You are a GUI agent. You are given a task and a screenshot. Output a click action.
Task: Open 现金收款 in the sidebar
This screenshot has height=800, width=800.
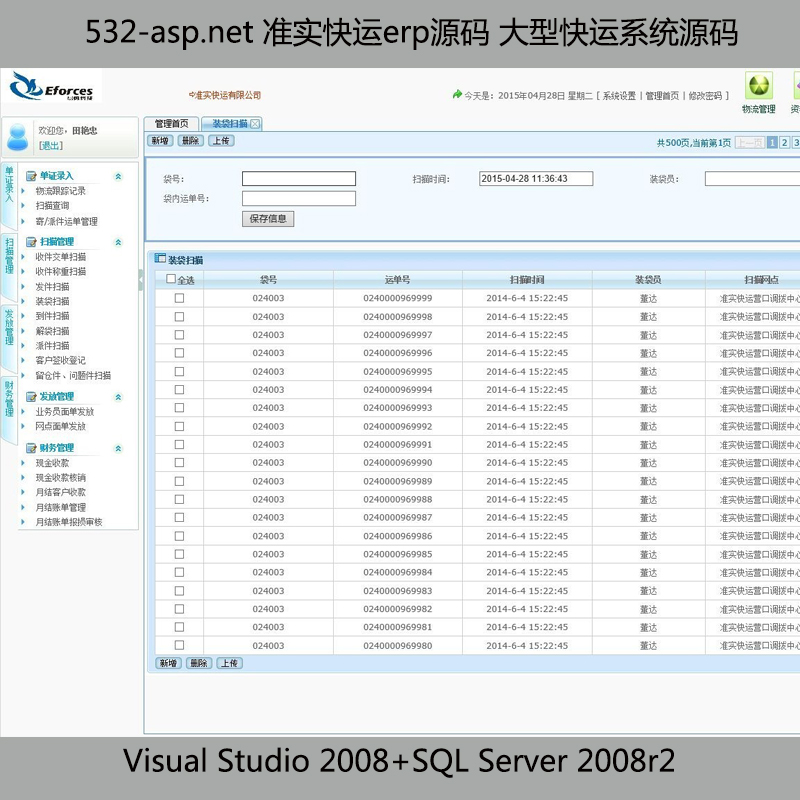click(53, 463)
